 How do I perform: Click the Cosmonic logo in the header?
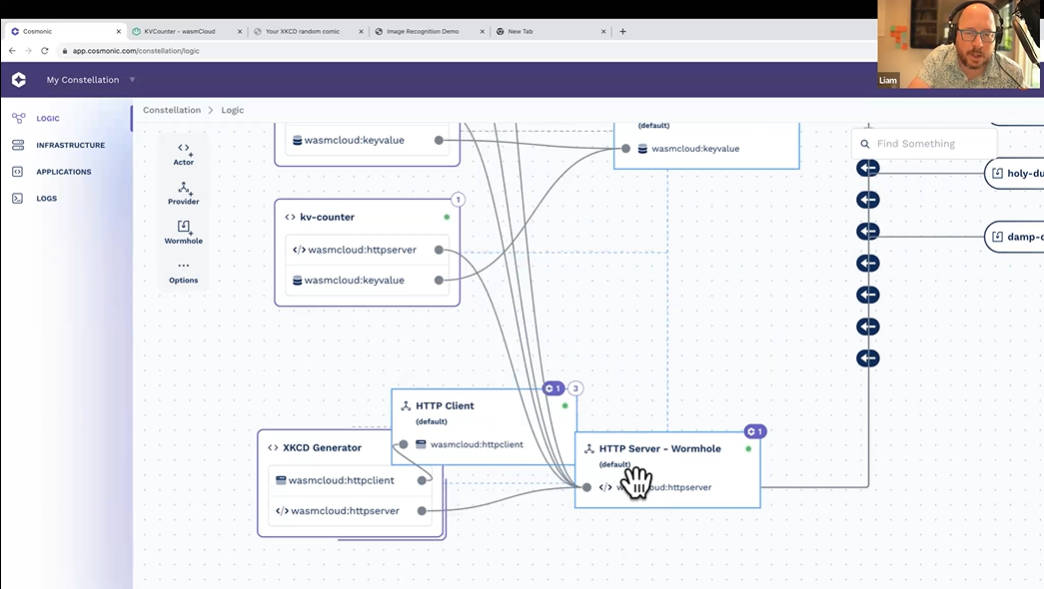click(19, 80)
